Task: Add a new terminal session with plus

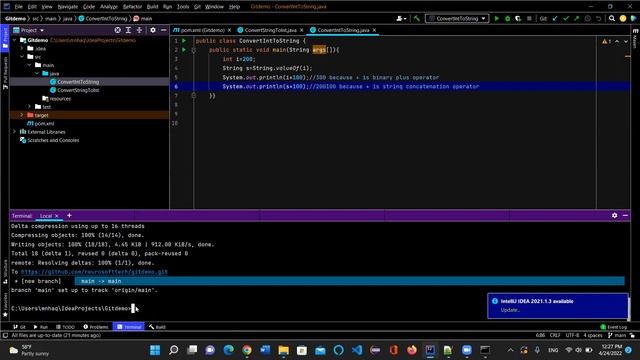Action: click(x=69, y=216)
